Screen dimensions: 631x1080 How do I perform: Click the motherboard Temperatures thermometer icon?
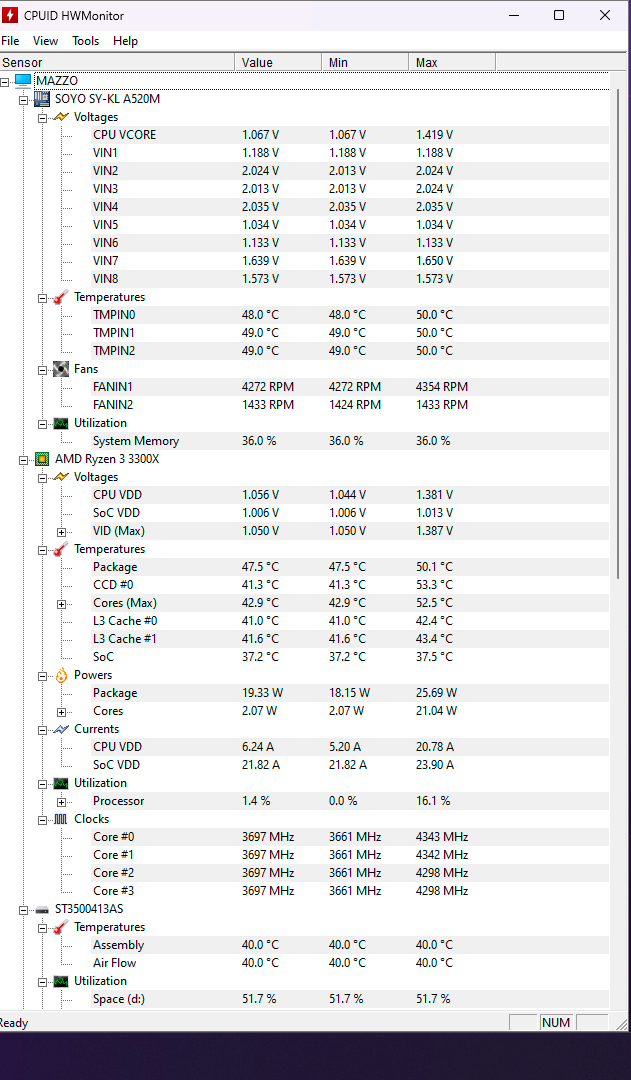tap(61, 297)
